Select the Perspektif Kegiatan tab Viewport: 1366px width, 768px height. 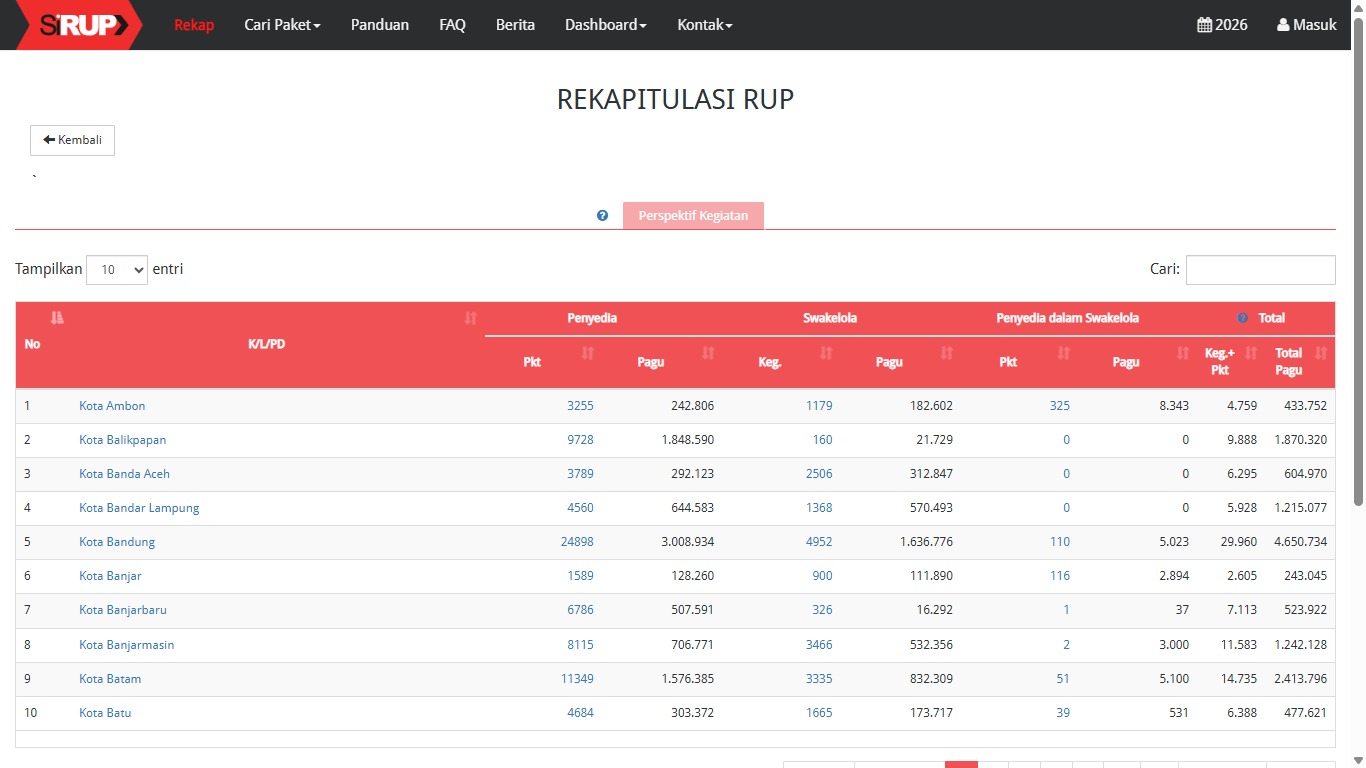[x=693, y=216]
